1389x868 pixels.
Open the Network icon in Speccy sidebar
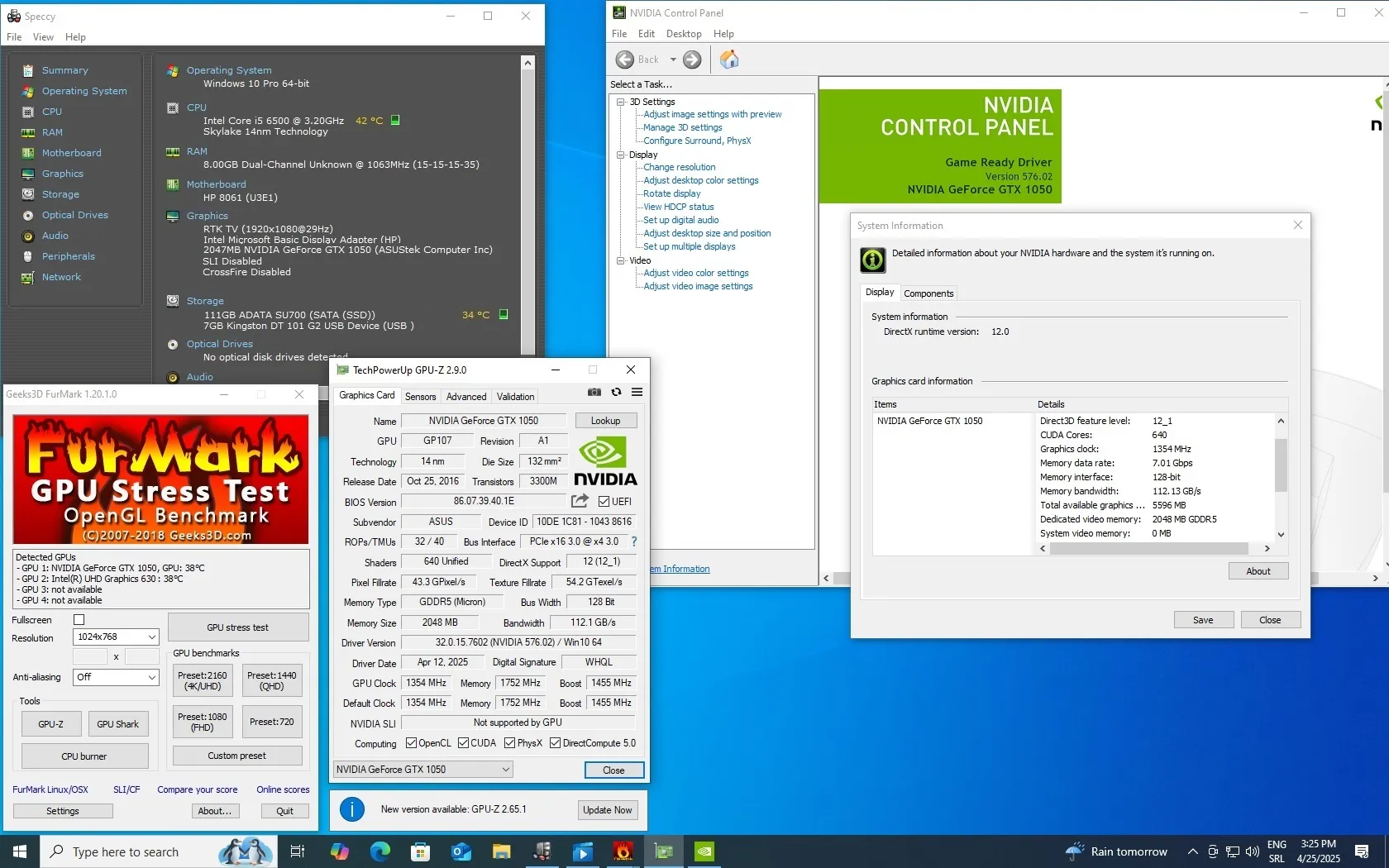pos(28,277)
